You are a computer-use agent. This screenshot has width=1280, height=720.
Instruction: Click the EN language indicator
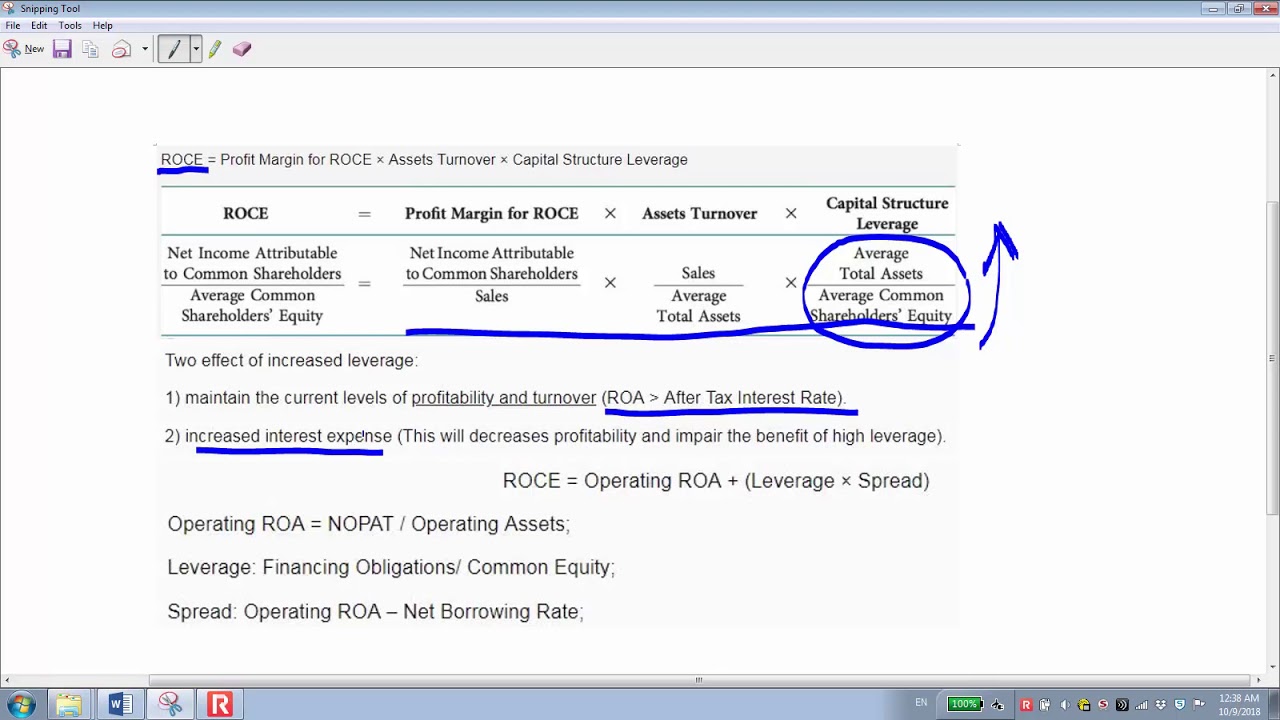(x=921, y=703)
